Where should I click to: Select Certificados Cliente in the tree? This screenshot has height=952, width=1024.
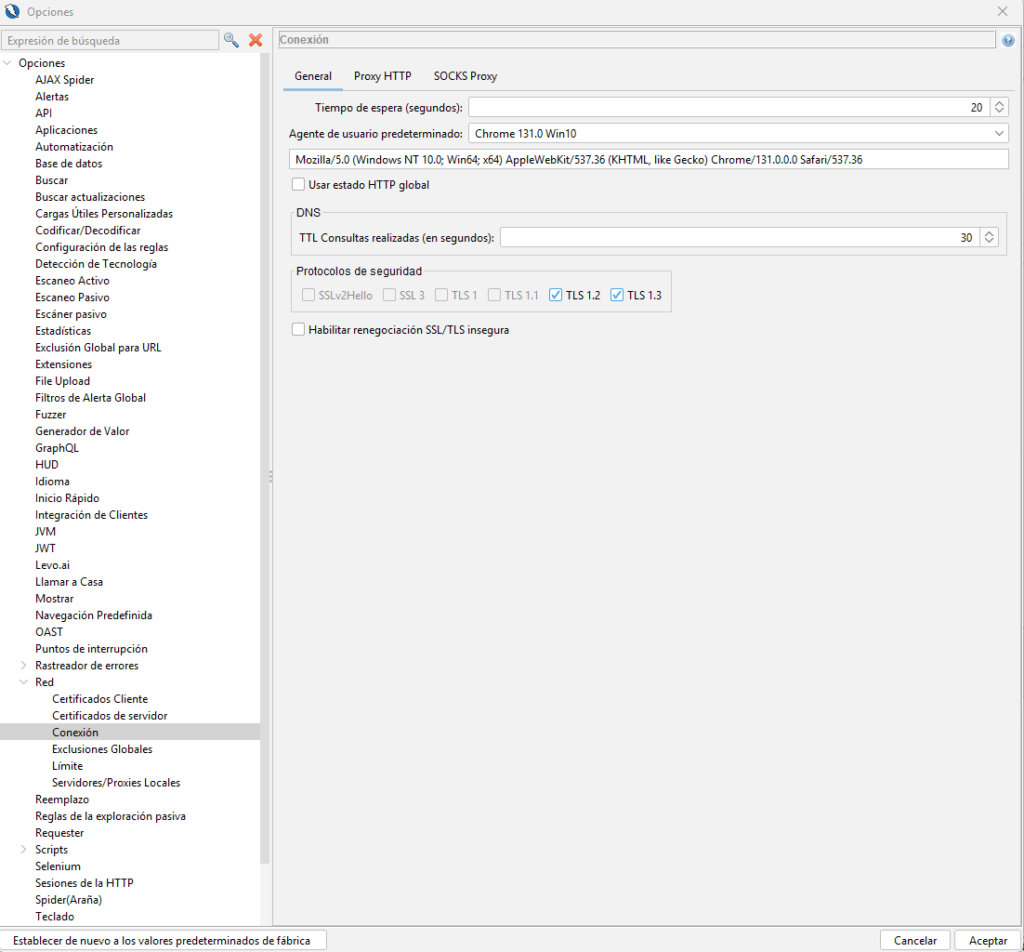click(100, 699)
